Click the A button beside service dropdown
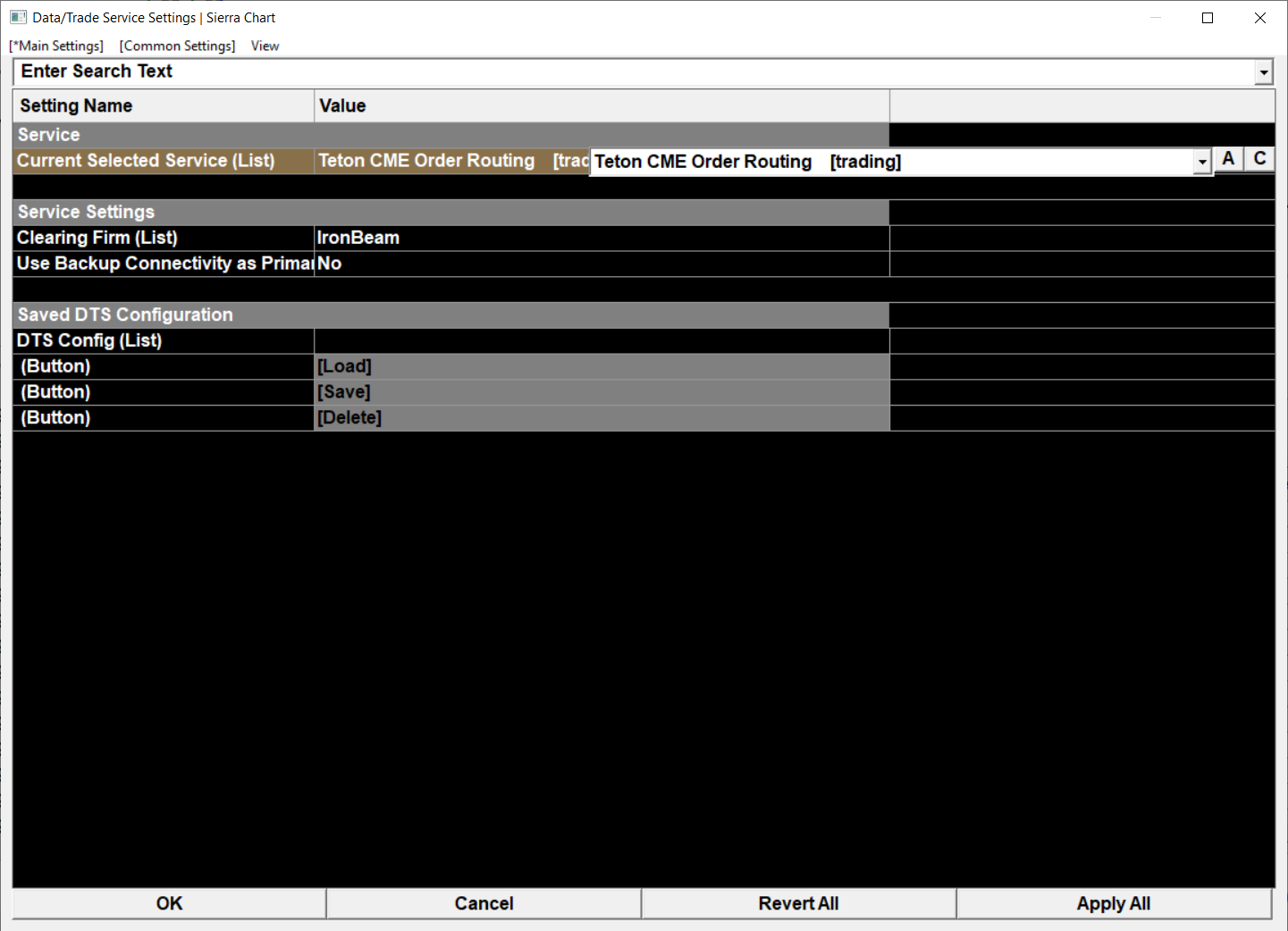 click(1228, 159)
